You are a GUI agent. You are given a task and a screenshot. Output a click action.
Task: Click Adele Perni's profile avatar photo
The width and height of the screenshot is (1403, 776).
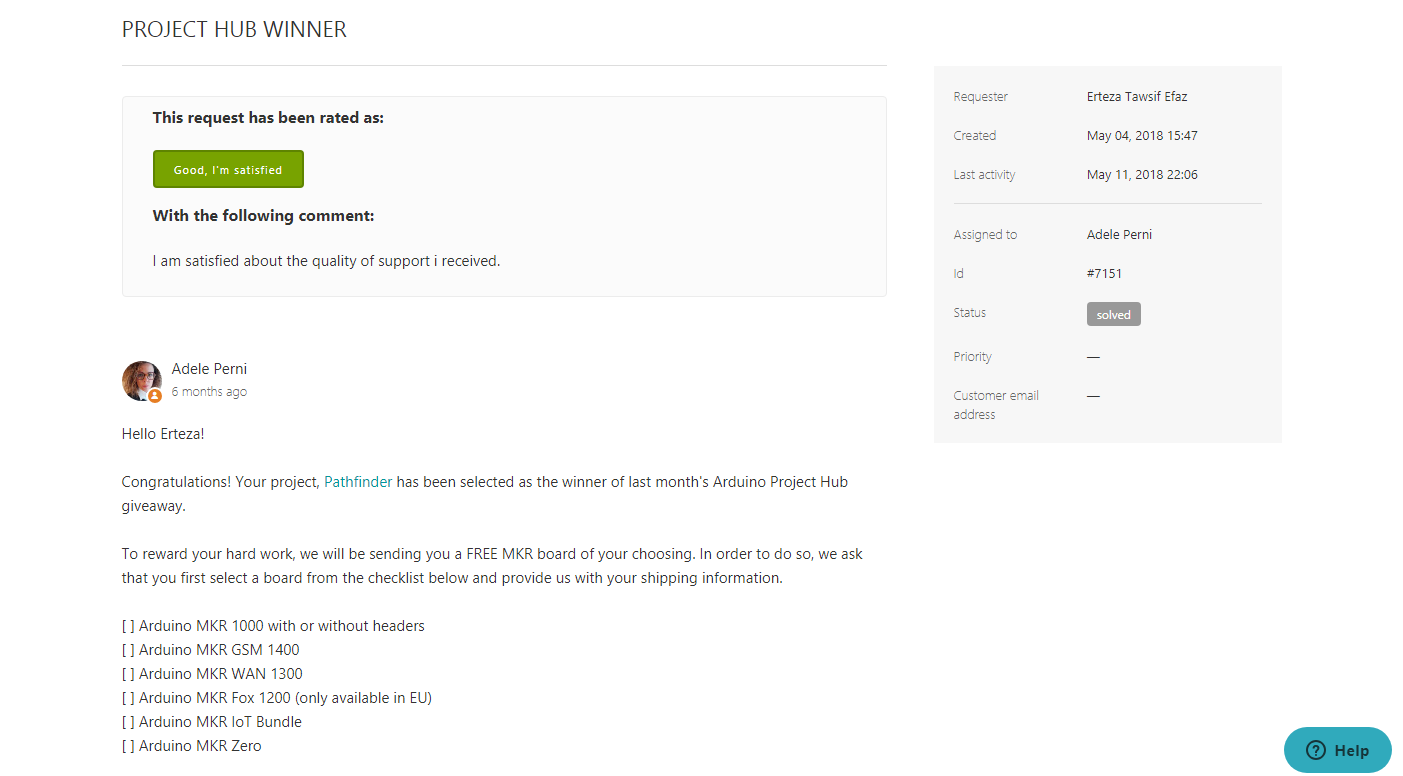141,380
